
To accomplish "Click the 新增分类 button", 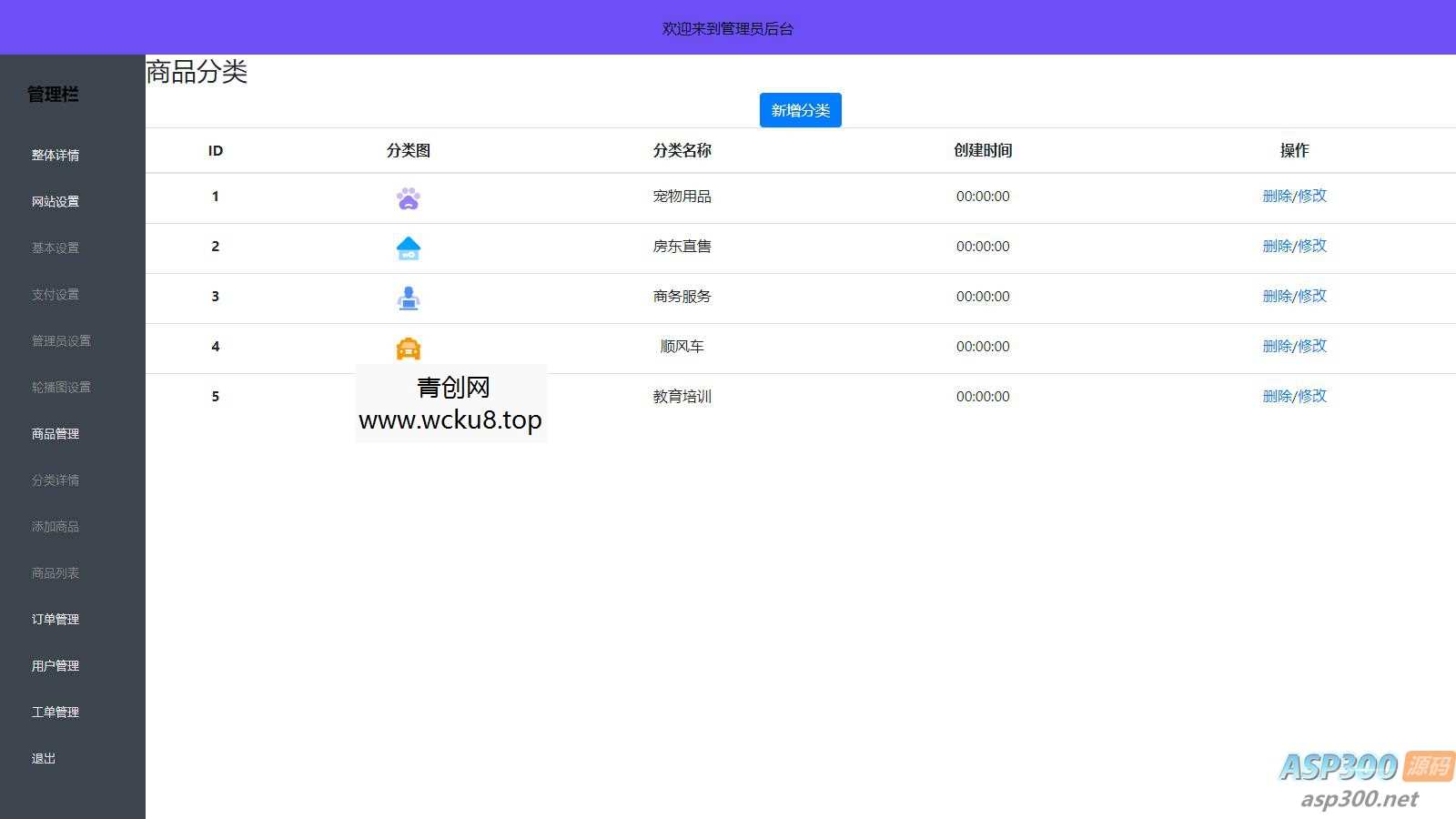I will [x=800, y=109].
